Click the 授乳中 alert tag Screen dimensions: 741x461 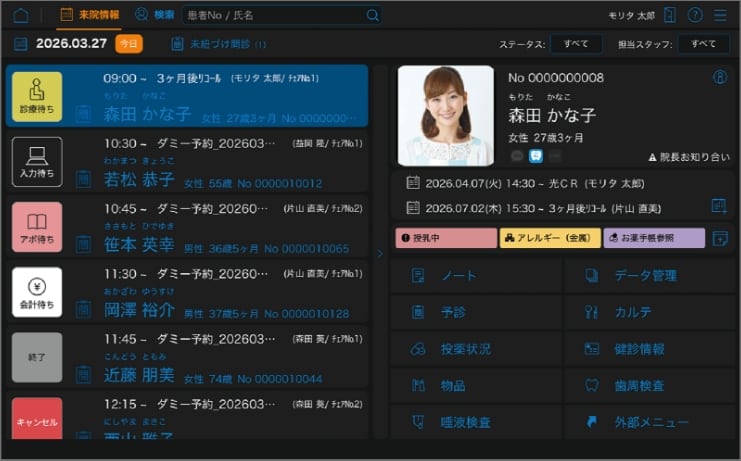click(446, 238)
